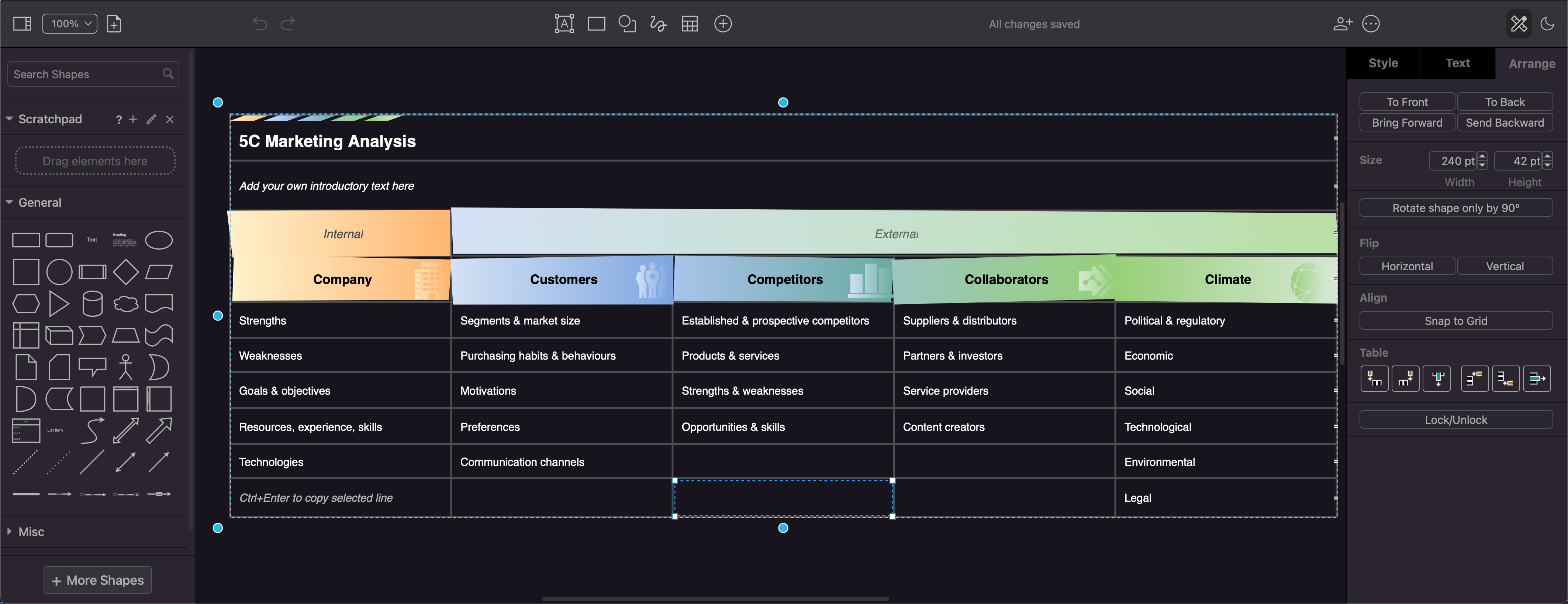Click the Text tab in right panel

1457,62
